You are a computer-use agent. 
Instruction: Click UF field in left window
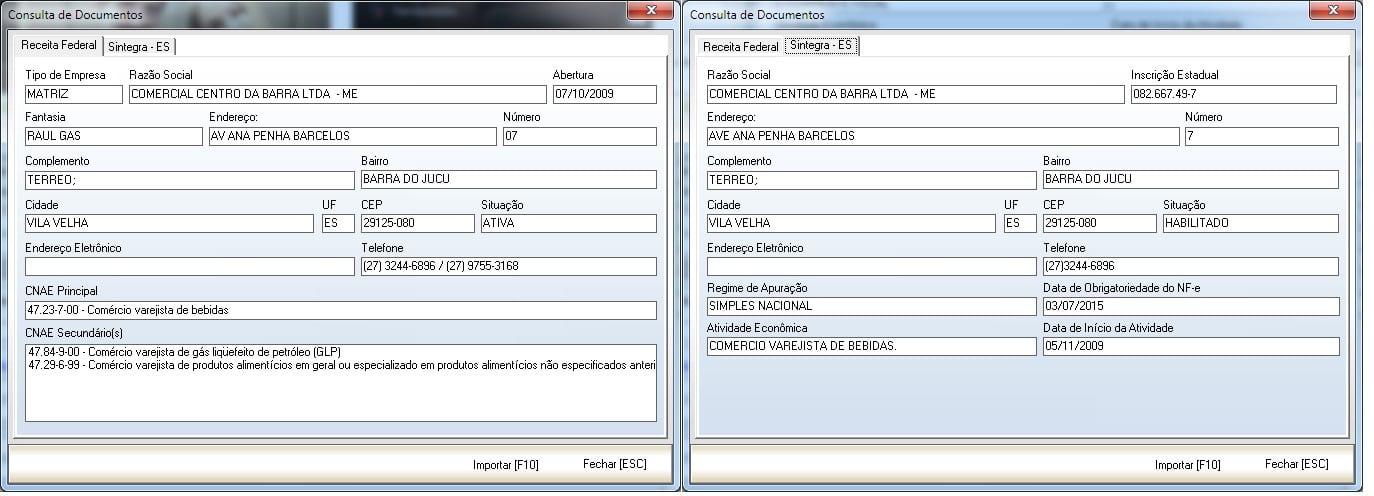pos(338,223)
